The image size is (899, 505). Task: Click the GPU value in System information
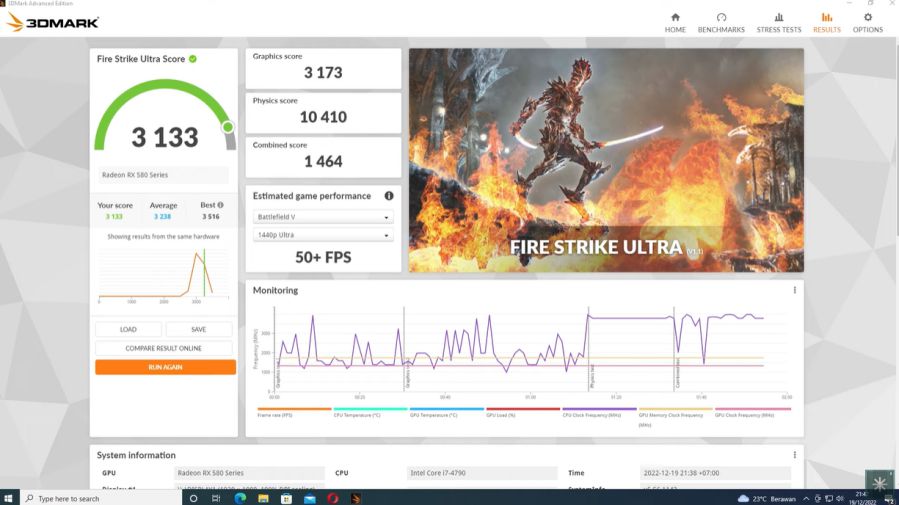click(x=249, y=473)
